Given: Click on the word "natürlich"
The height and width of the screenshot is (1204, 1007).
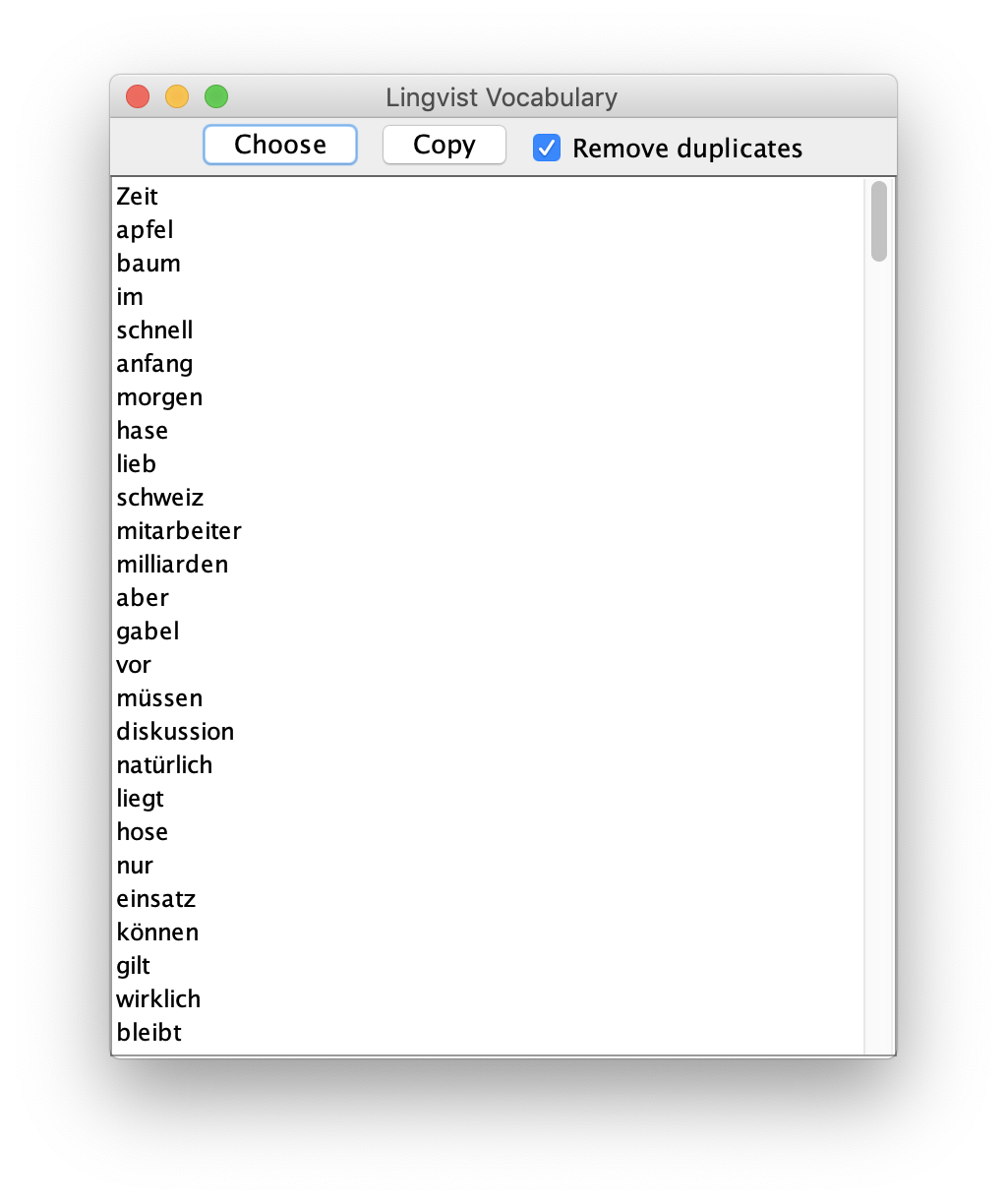Looking at the screenshot, I should point(164,765).
